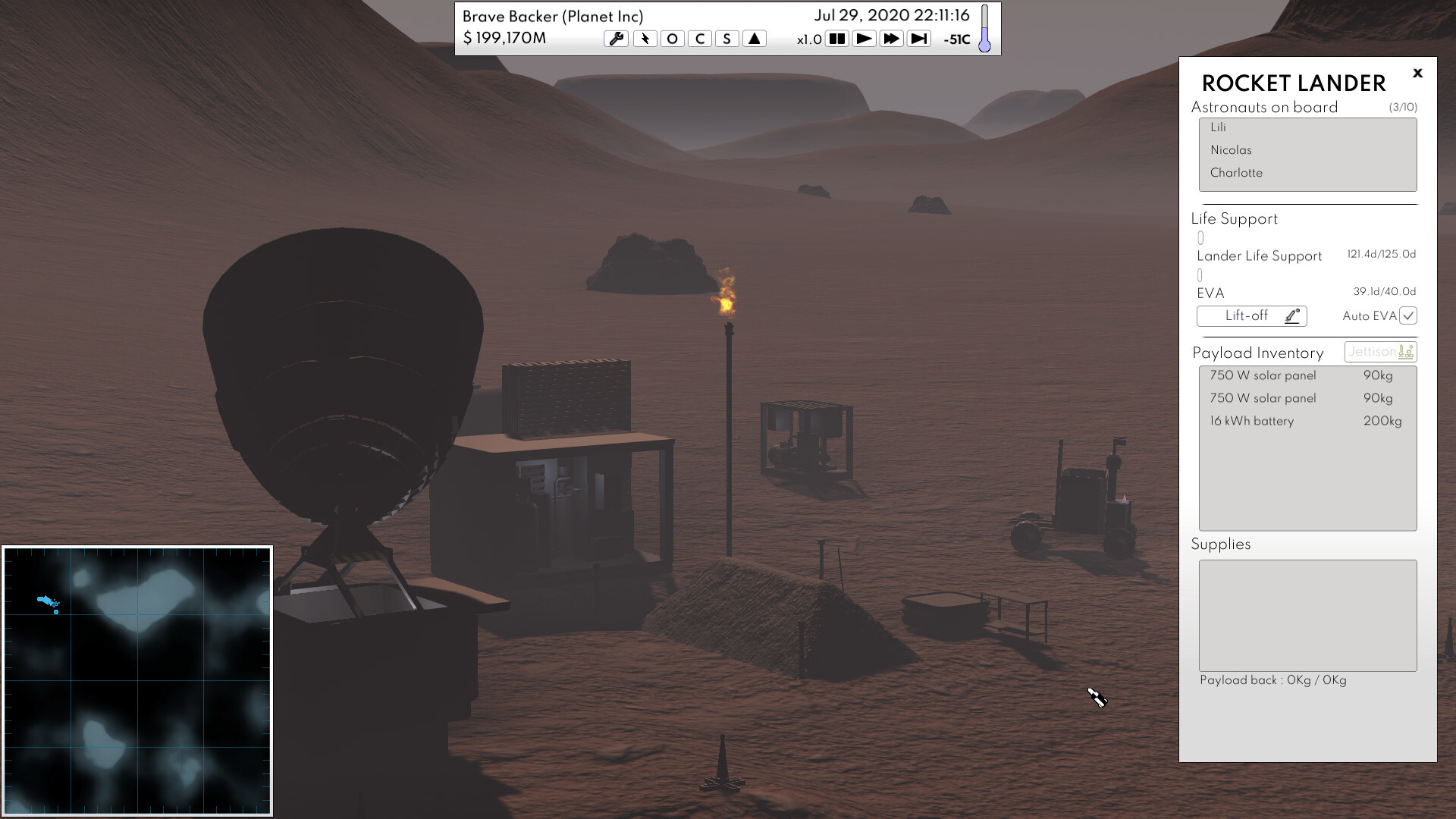Set normal play speed

coord(864,39)
